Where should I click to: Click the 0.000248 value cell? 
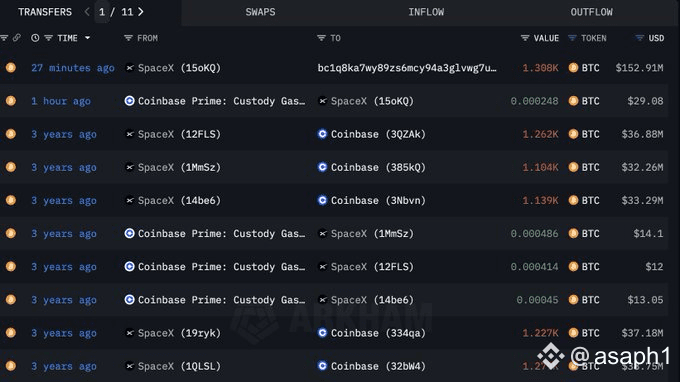coord(534,101)
